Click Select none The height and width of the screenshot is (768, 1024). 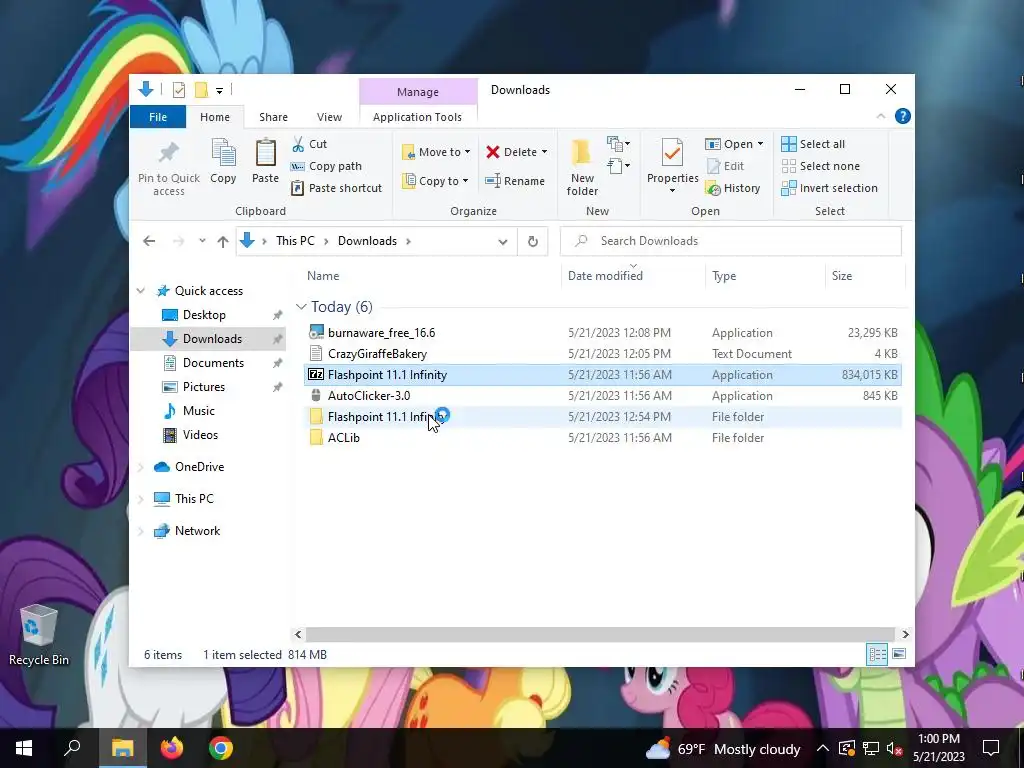coord(821,166)
